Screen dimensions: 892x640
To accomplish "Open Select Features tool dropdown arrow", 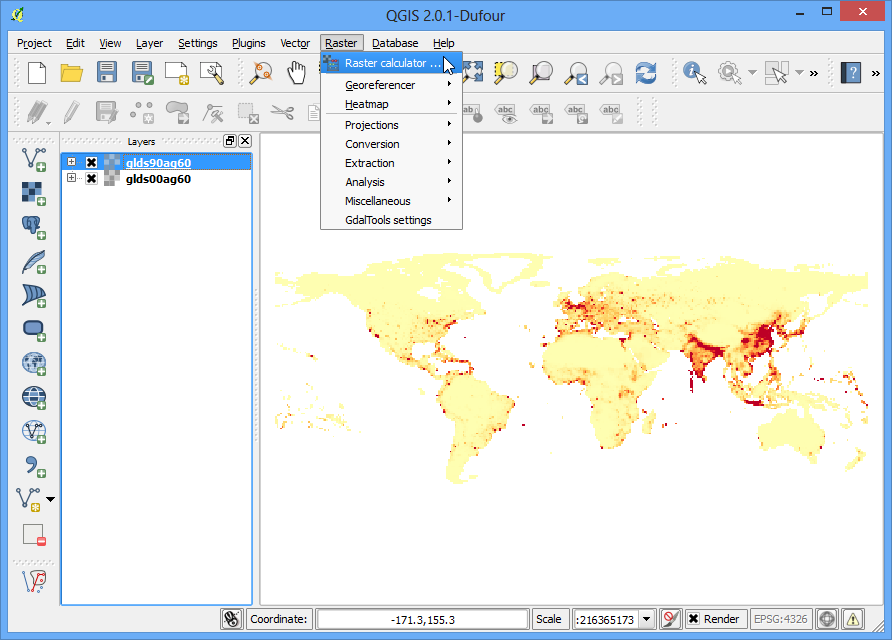I will click(x=799, y=73).
